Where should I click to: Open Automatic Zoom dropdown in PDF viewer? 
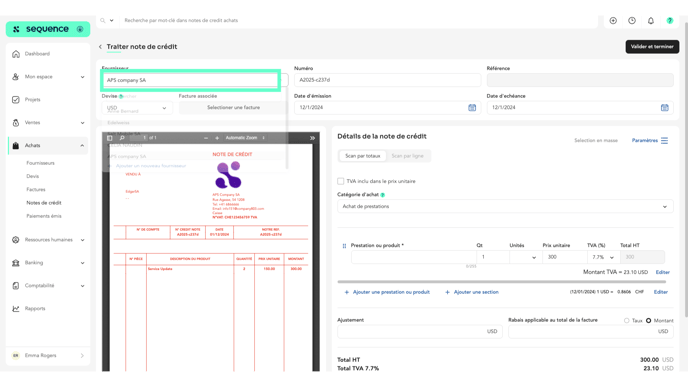click(x=245, y=138)
